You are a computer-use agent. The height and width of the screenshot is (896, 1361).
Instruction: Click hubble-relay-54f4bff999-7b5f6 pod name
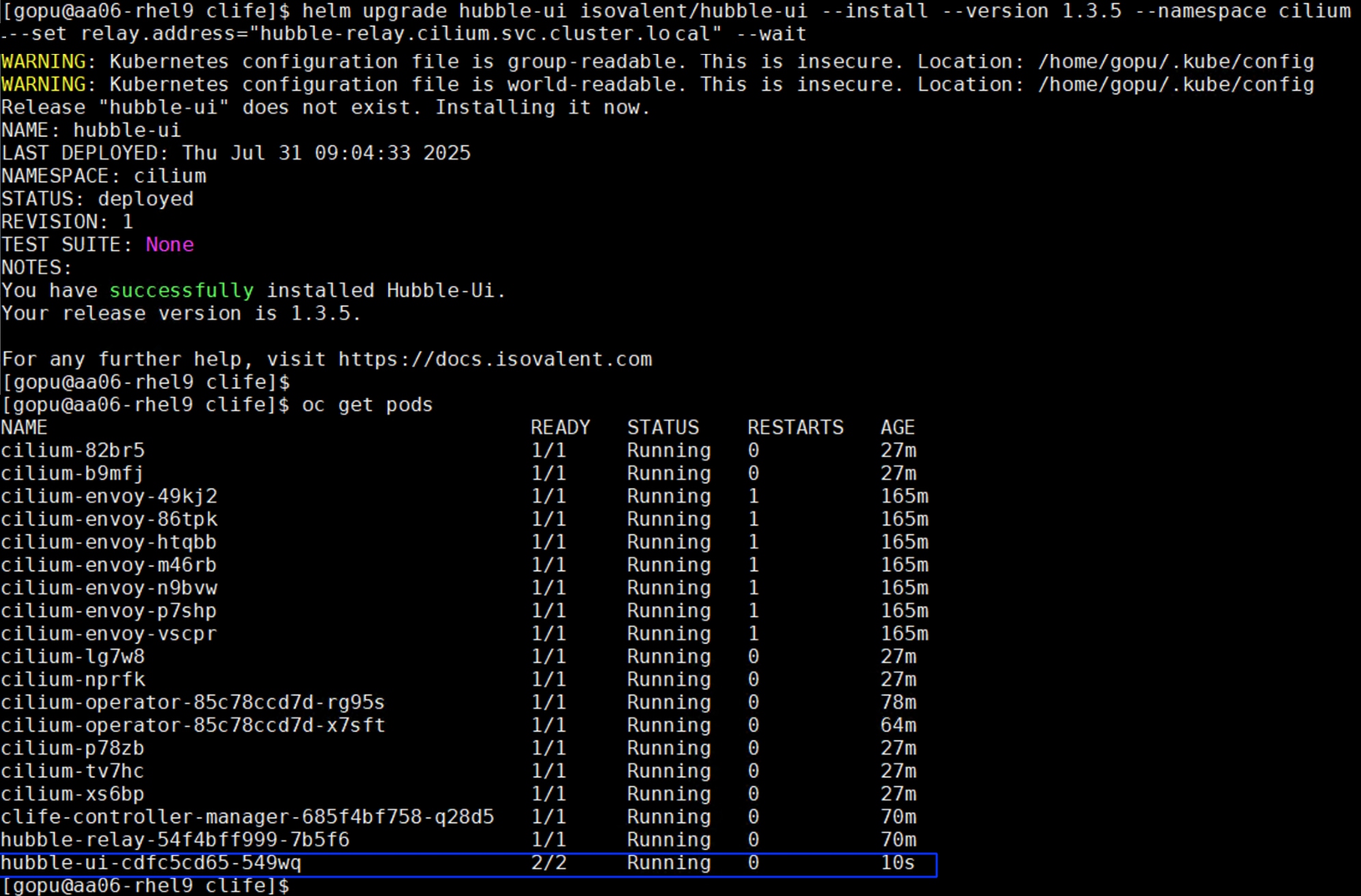(x=175, y=839)
